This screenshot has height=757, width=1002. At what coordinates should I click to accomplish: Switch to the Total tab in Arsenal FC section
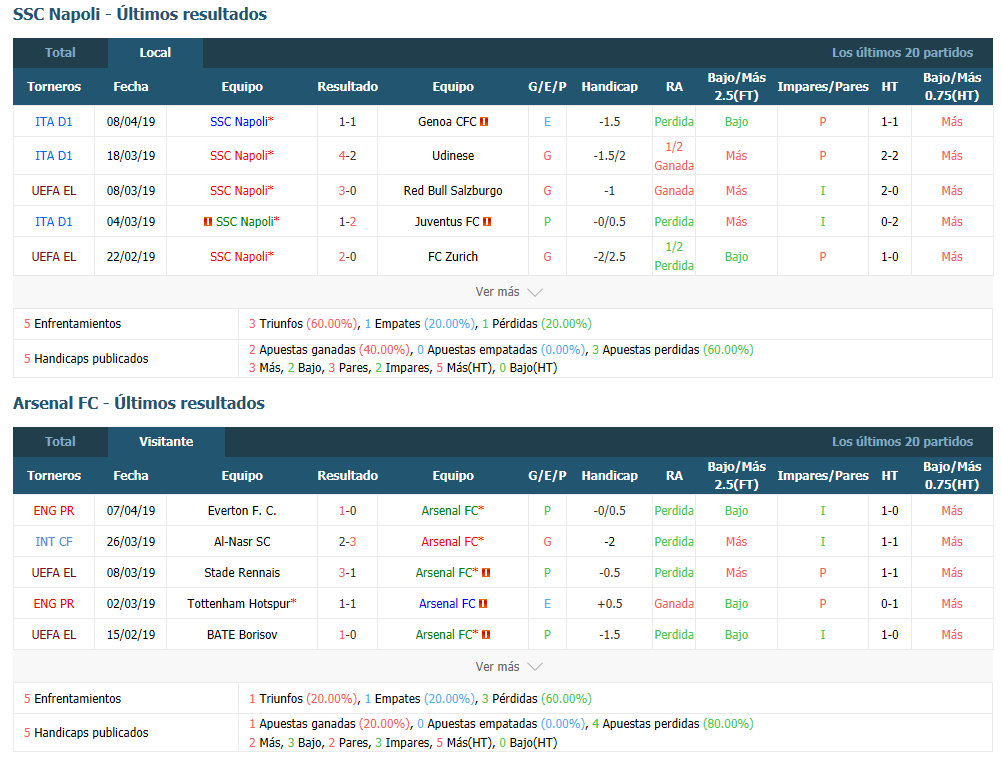pos(60,442)
